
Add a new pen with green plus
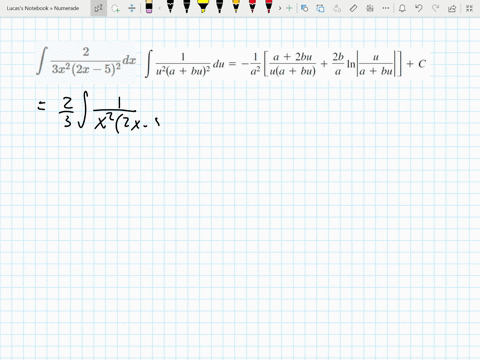click(289, 8)
